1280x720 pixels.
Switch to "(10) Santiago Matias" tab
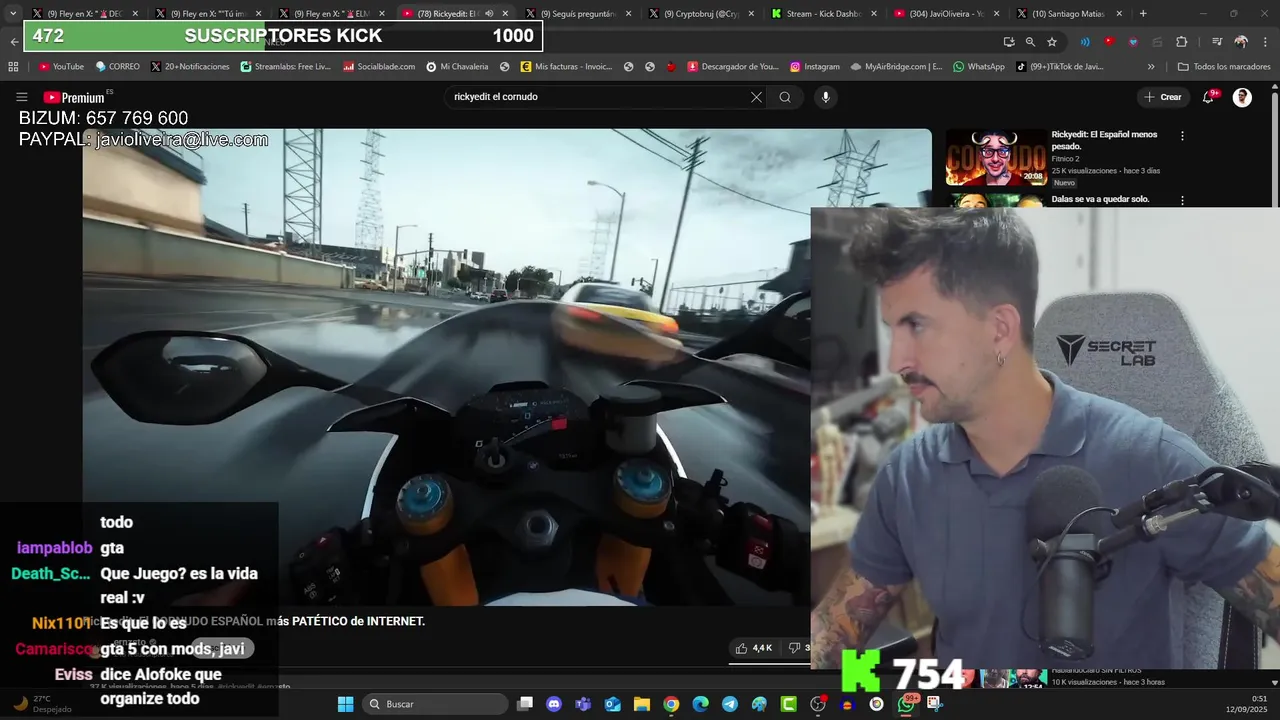(1063, 14)
